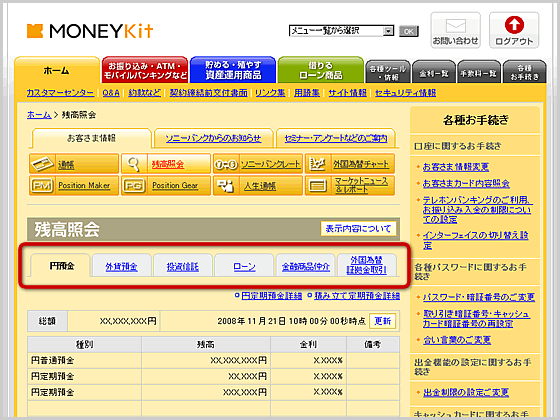Click the パスワード・暗証番号のご変更 link
The height and width of the screenshot is (420, 560).
[479, 297]
